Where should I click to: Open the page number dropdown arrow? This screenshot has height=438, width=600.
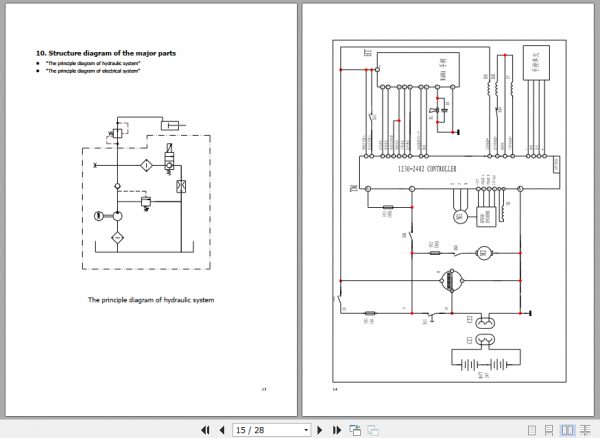[306, 430]
